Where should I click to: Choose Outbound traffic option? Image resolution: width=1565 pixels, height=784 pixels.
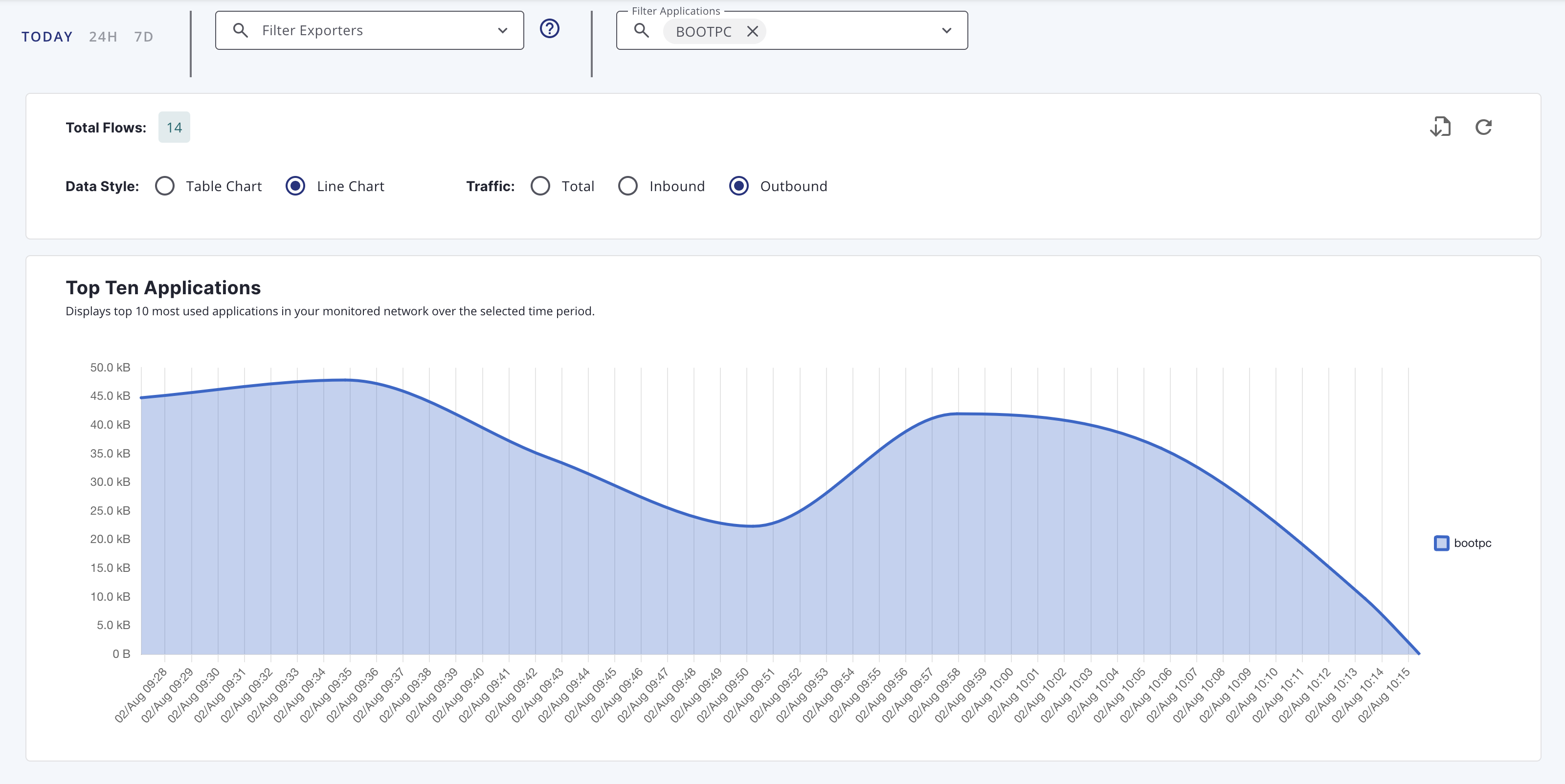pos(739,186)
